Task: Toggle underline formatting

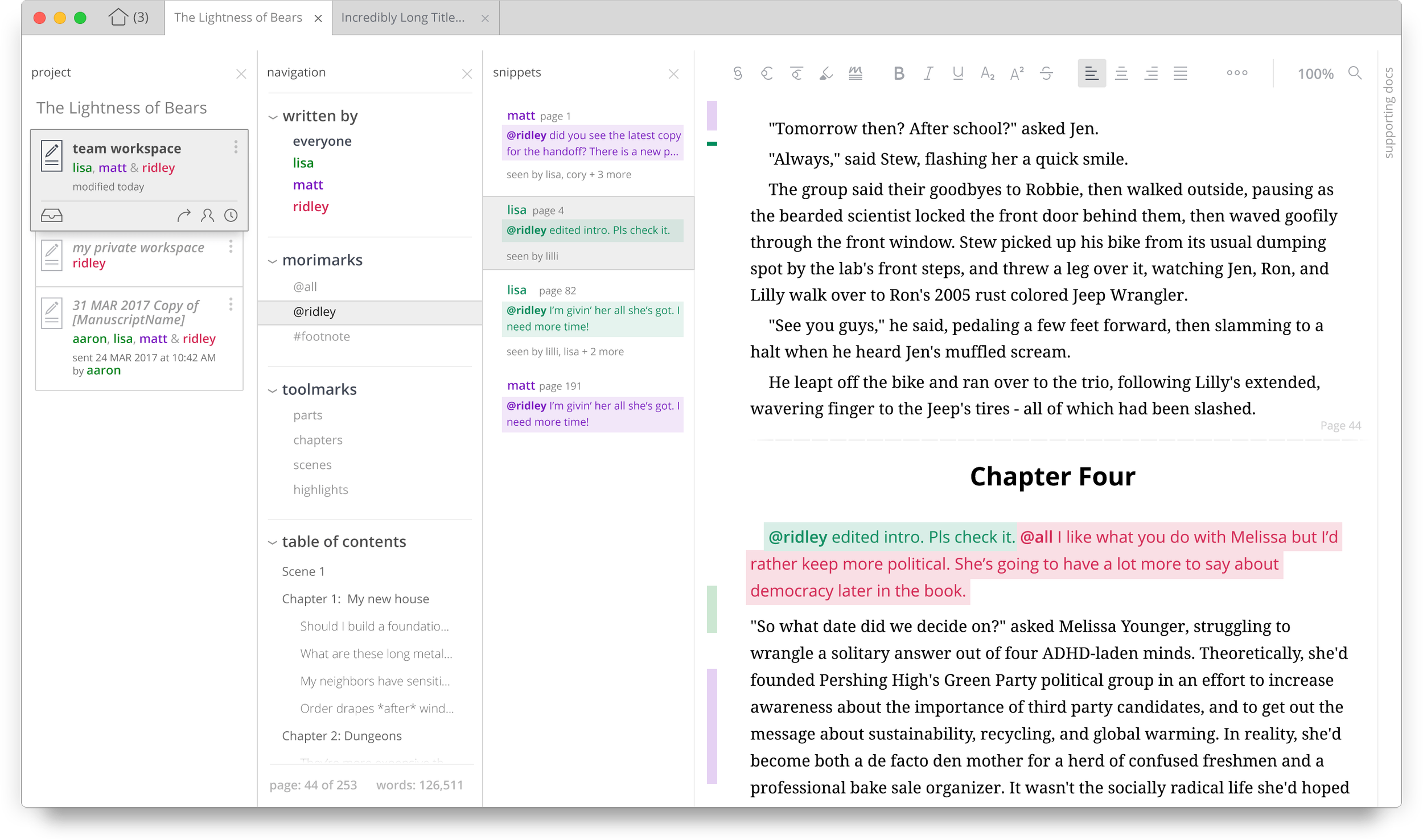Action: tap(958, 73)
